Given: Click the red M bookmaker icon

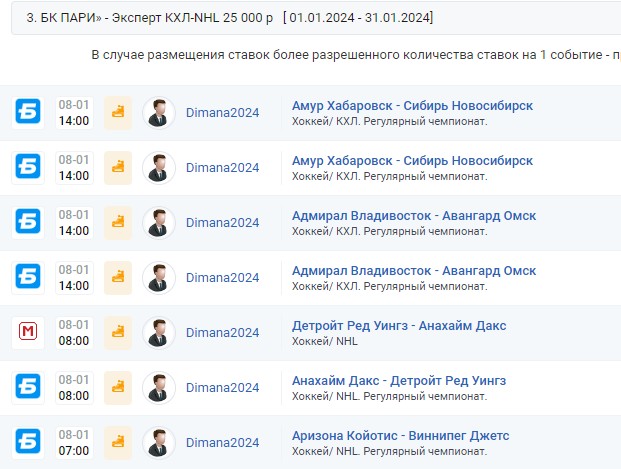Looking at the screenshot, I should 28,332.
